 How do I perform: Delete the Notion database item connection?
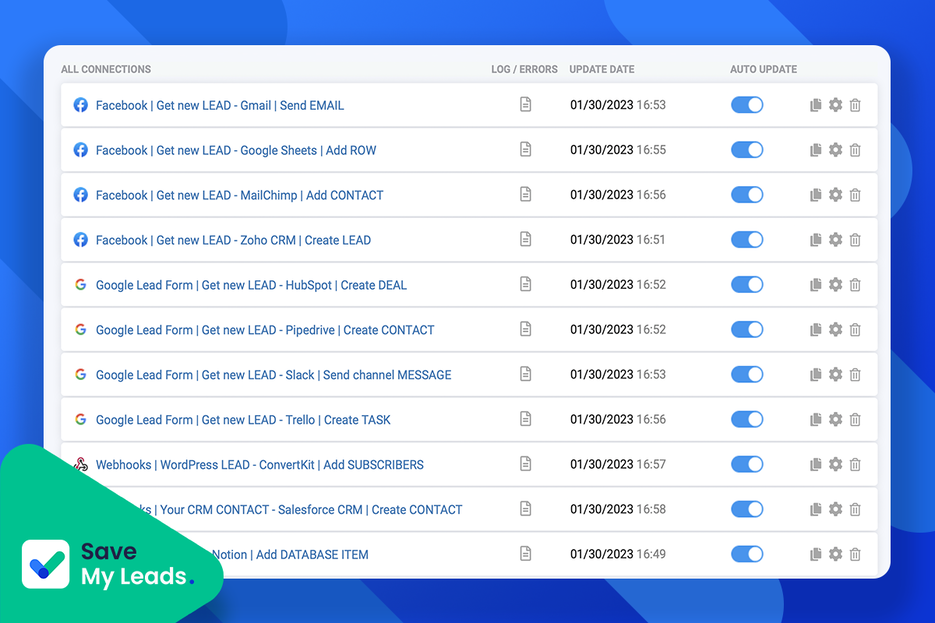pos(855,553)
